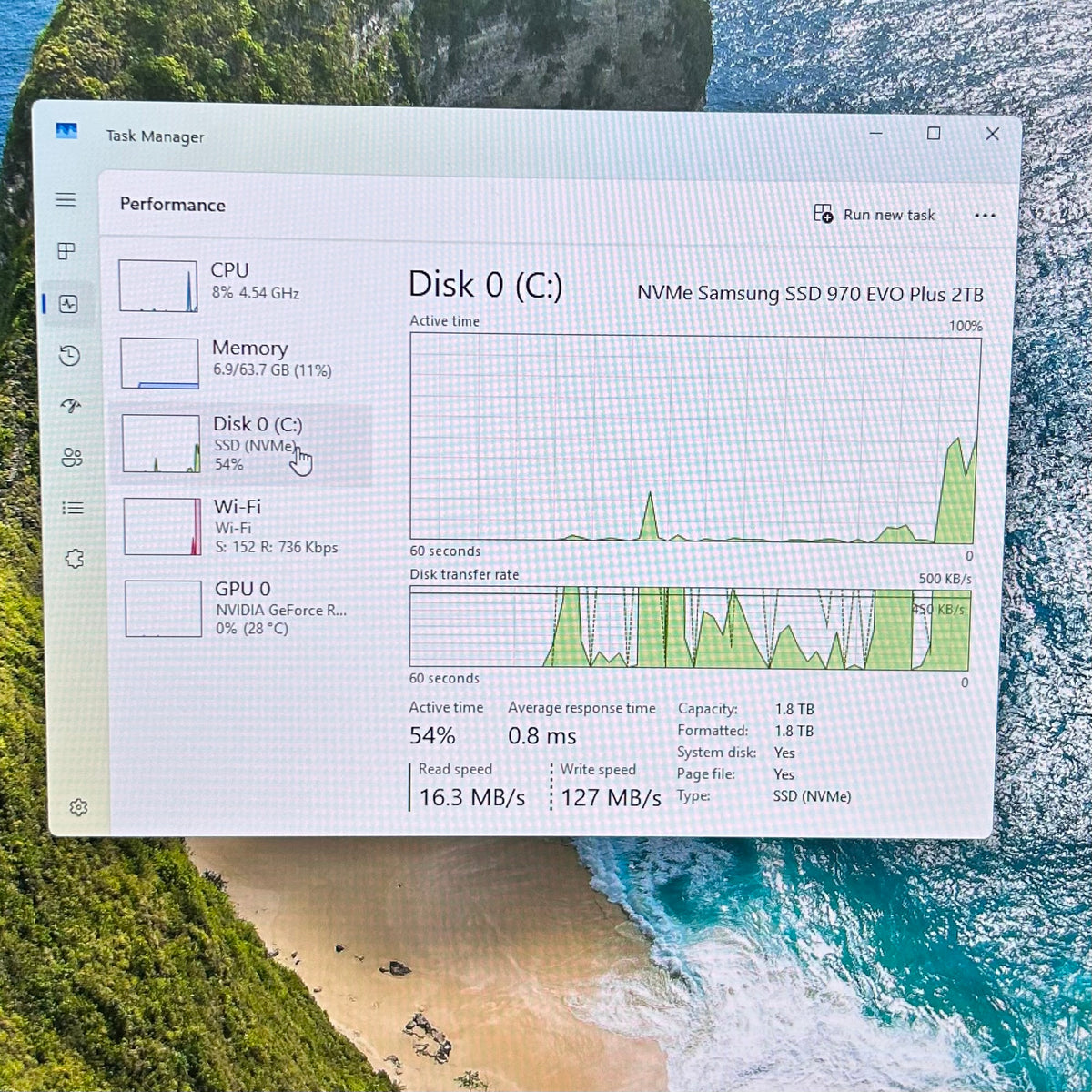Click the Disk active time graph
1092x1092 pixels.
695,439
